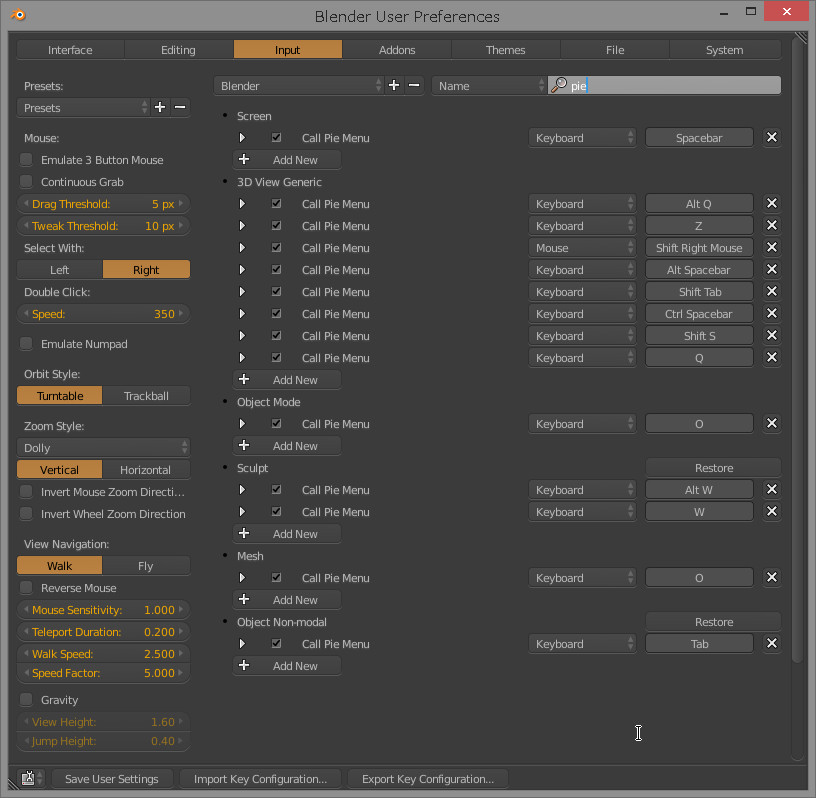This screenshot has height=798, width=816.
Task: Delete the Ctrl Spacebar keymap entry
Action: [772, 313]
